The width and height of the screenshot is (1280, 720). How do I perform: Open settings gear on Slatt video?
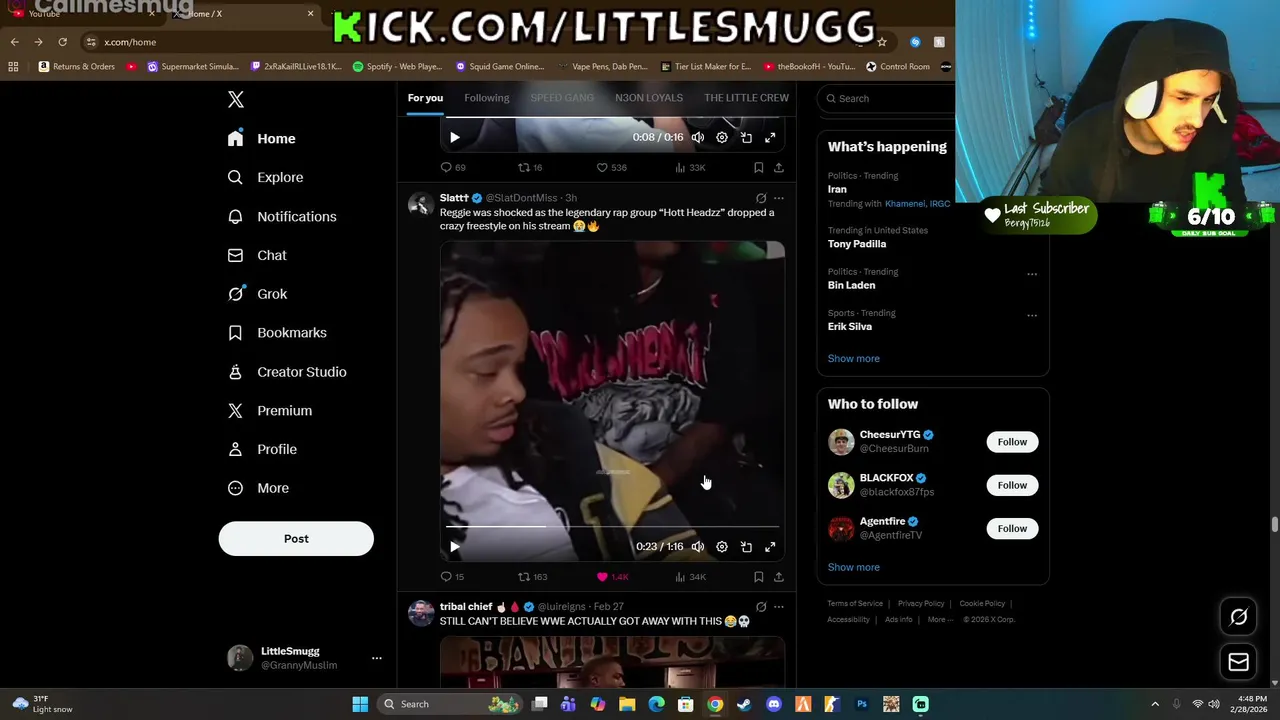point(722,547)
